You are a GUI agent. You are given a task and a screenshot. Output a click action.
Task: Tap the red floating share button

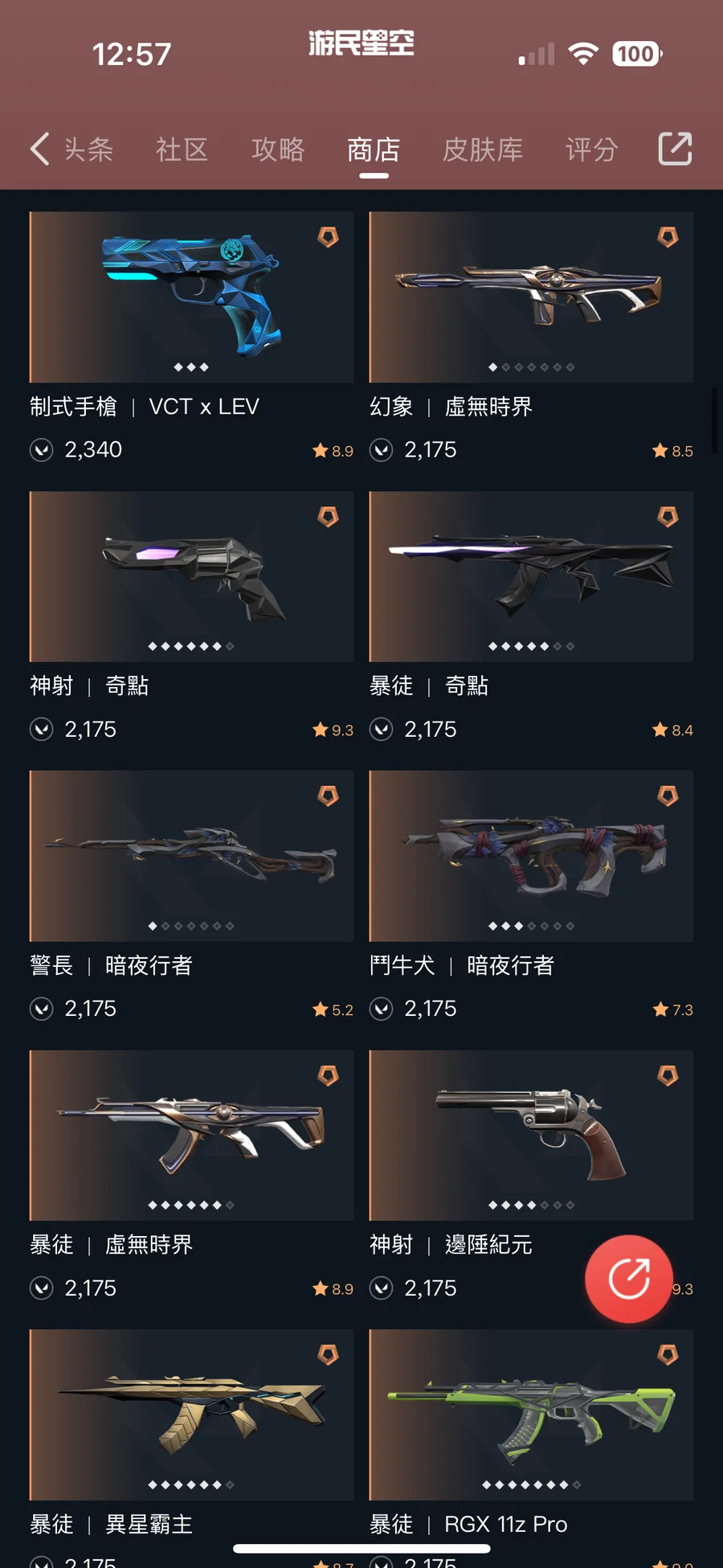(628, 1279)
